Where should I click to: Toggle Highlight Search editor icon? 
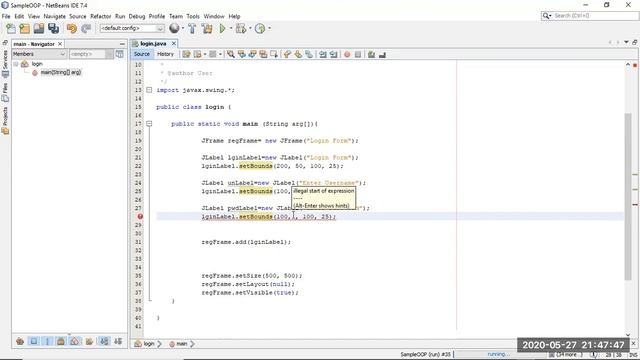tap(263, 54)
